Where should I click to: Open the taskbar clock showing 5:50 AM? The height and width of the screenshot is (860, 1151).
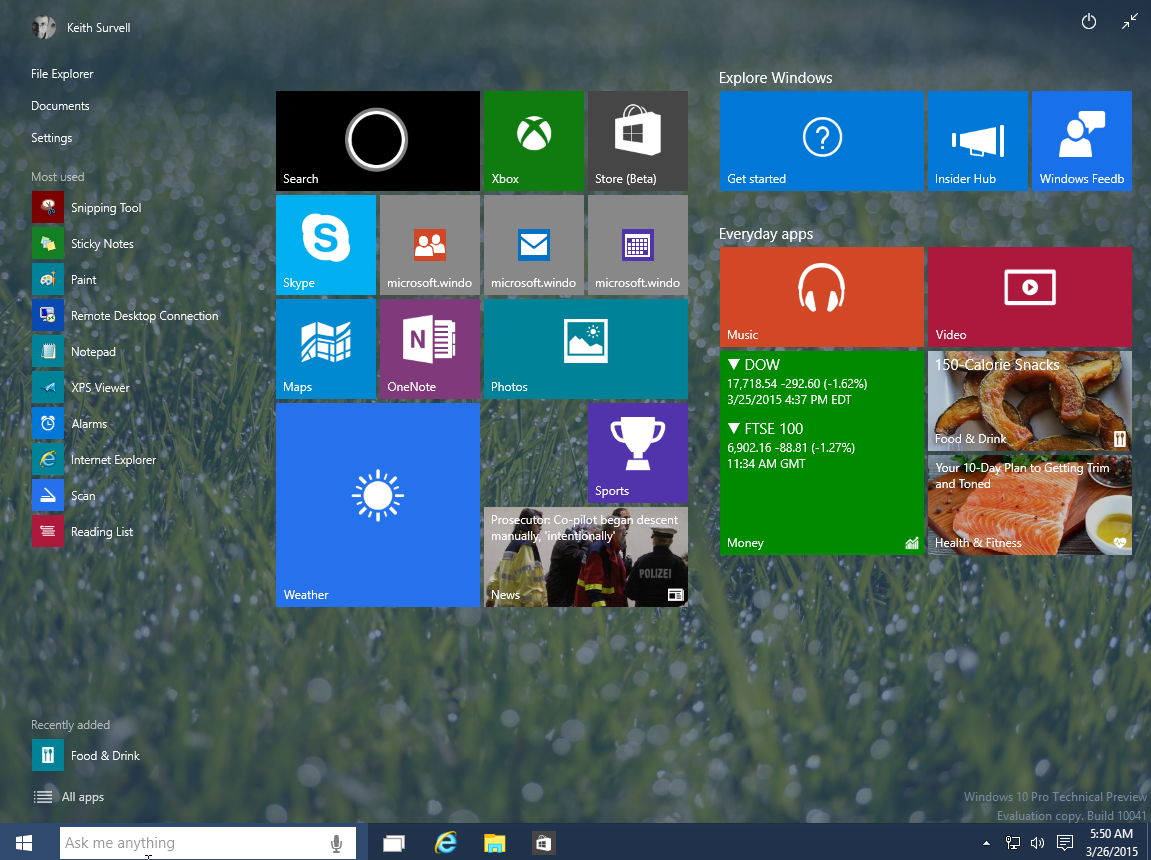tap(1111, 843)
